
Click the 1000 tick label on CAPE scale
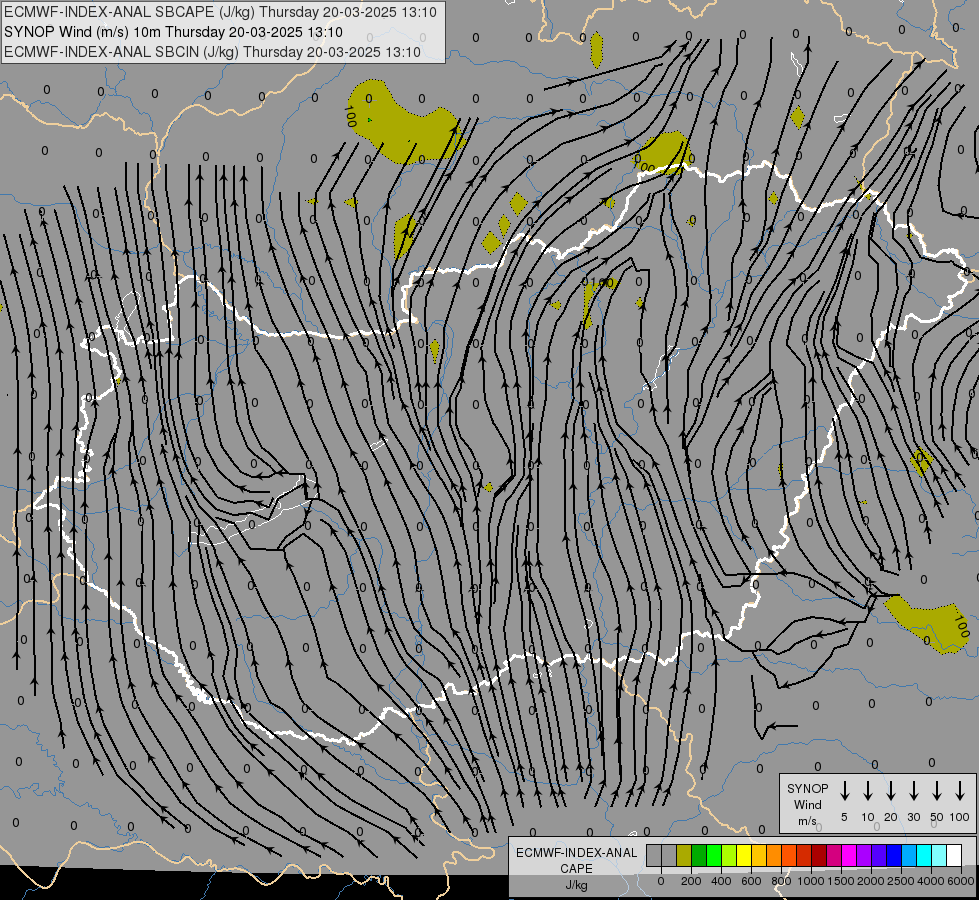tap(810, 881)
